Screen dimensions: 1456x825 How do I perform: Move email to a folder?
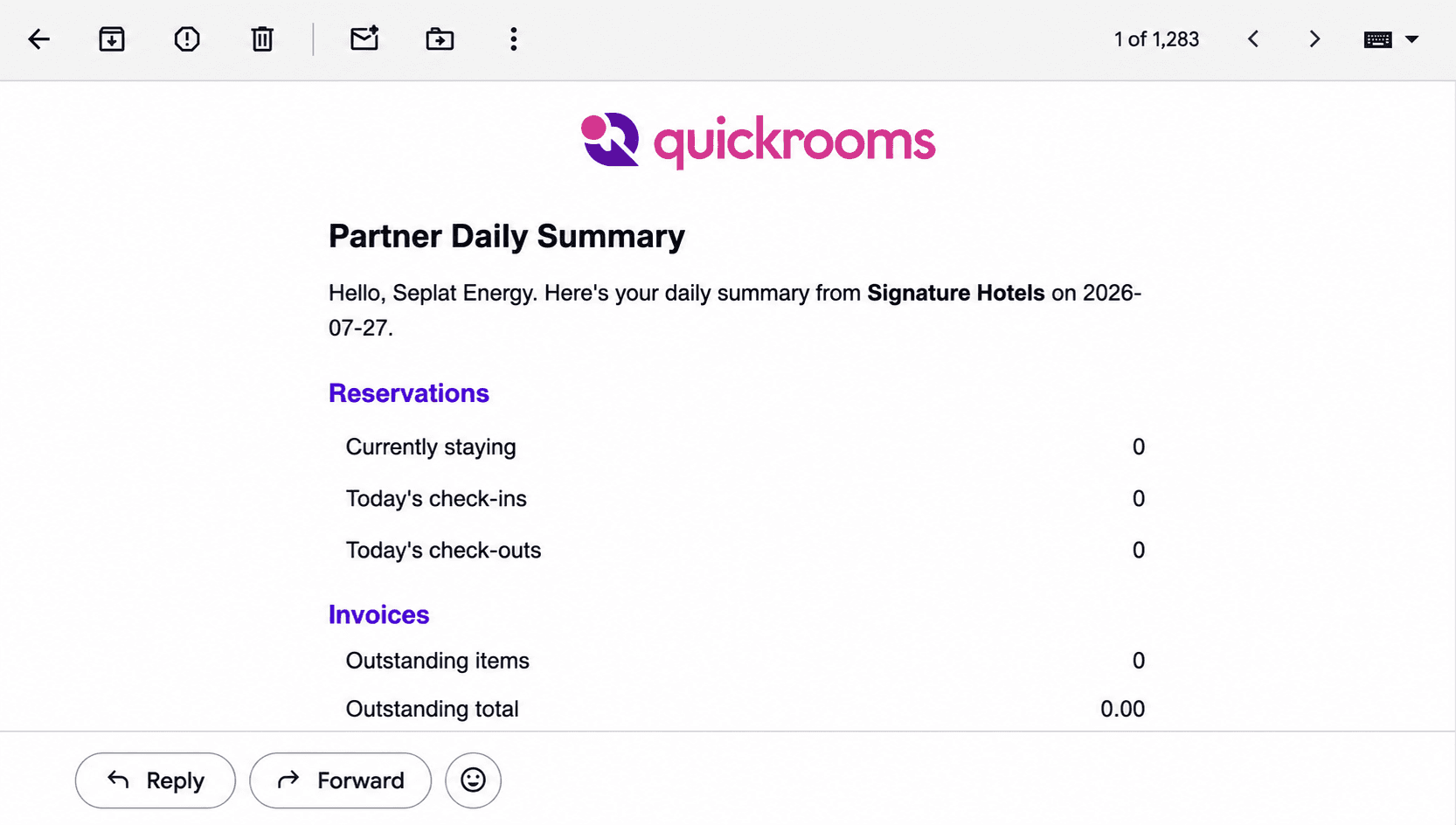pyautogui.click(x=440, y=39)
